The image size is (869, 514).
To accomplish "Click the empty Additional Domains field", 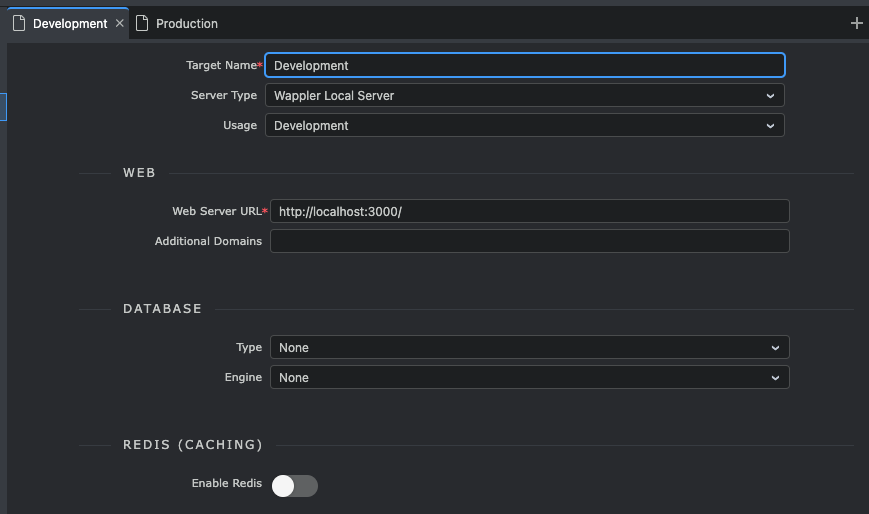I will tap(529, 241).
